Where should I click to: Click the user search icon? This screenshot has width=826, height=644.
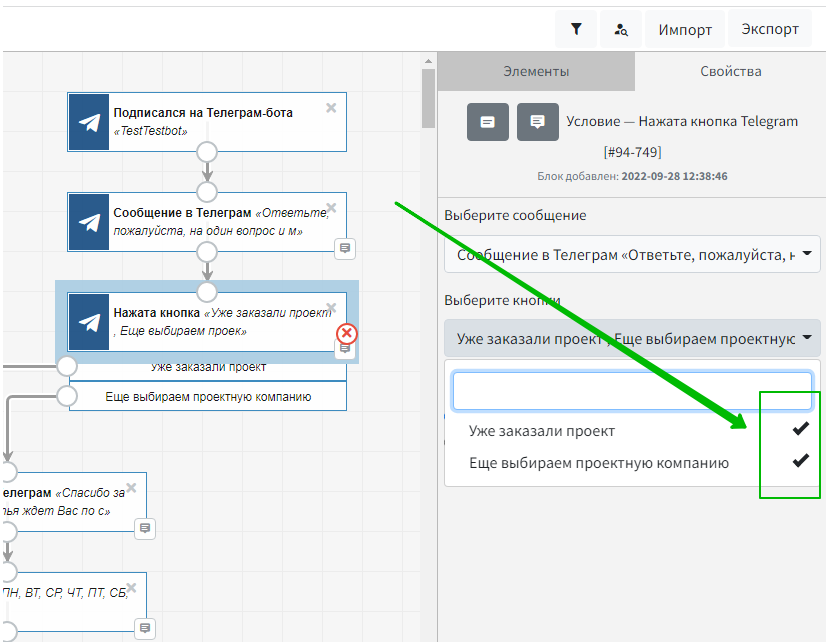coord(621,29)
